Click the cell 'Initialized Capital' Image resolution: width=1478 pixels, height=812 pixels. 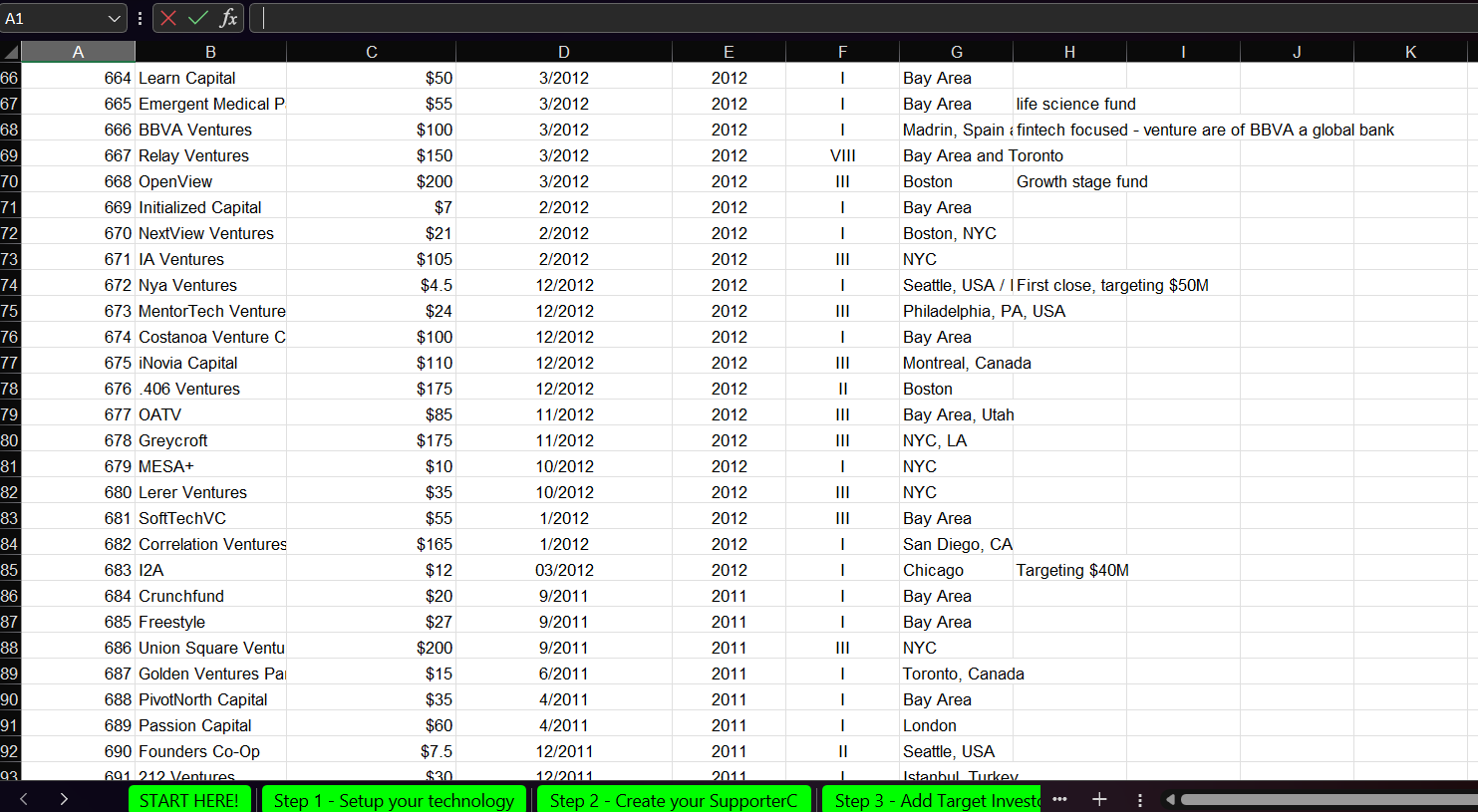[210, 207]
